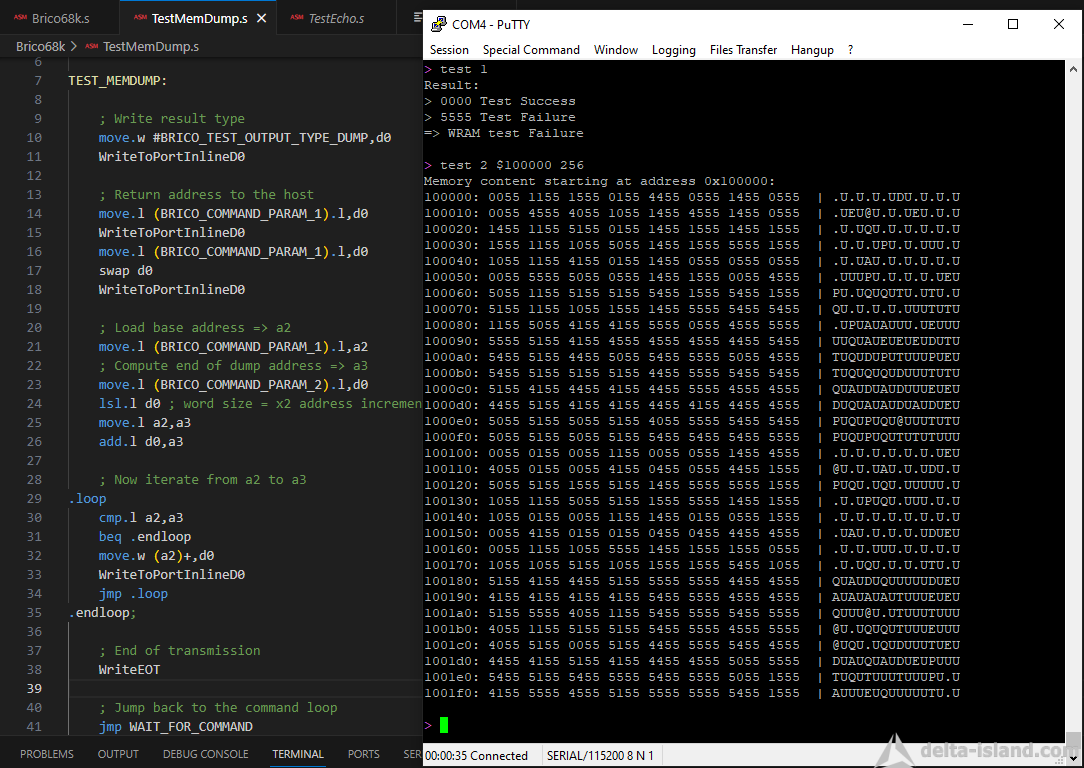Click the PuTTY icon in the title bar

point(438,24)
